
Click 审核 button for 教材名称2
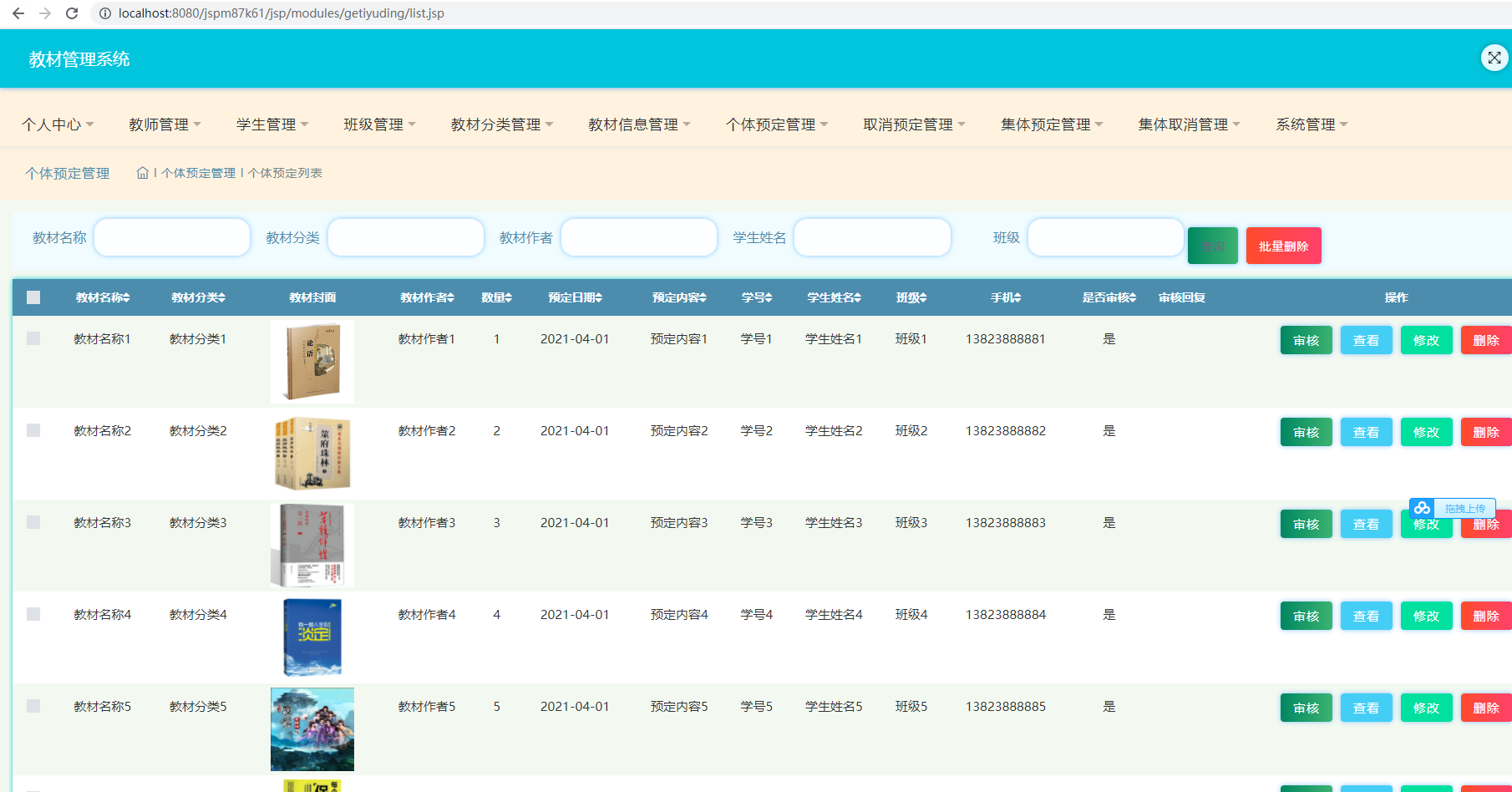pos(1307,432)
